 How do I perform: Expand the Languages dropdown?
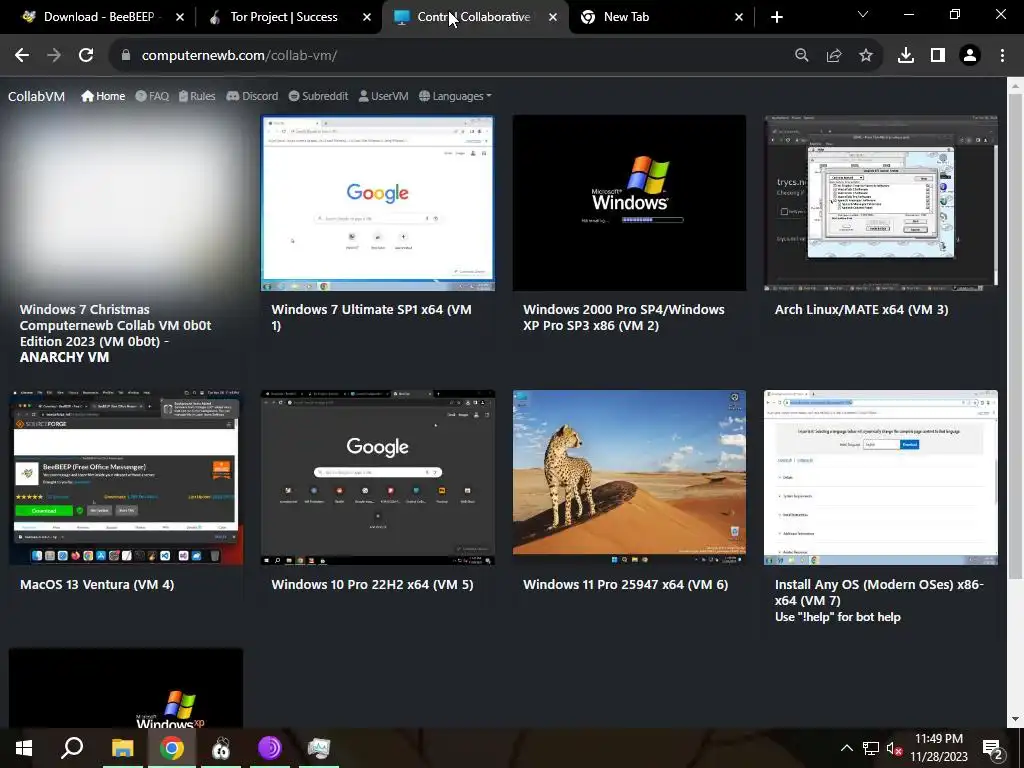point(455,96)
